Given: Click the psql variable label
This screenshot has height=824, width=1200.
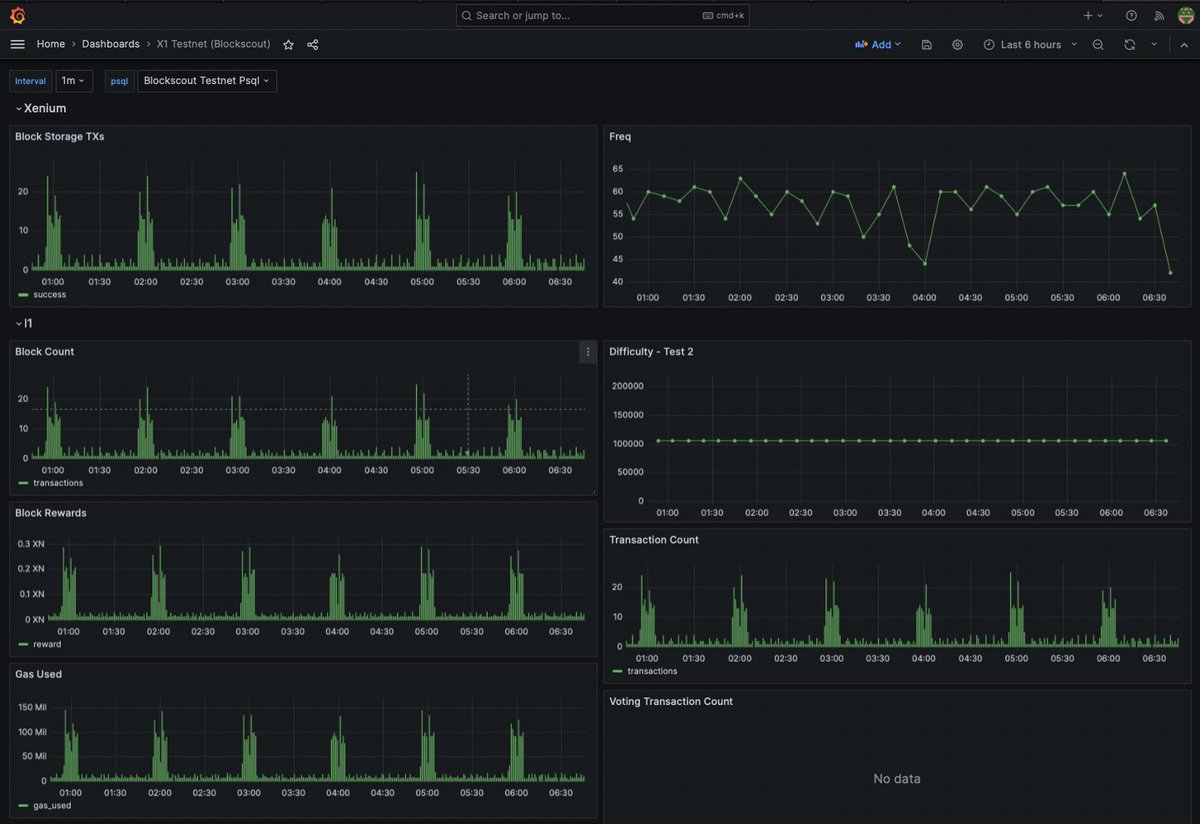Looking at the screenshot, I should pyautogui.click(x=119, y=81).
